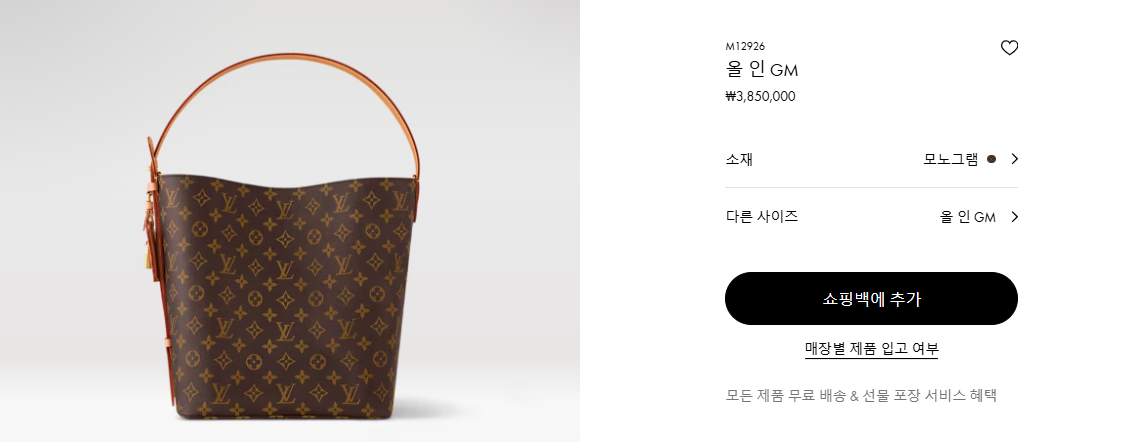
Task: Click the divider line below 소재 row
Action: pyautogui.click(x=871, y=188)
